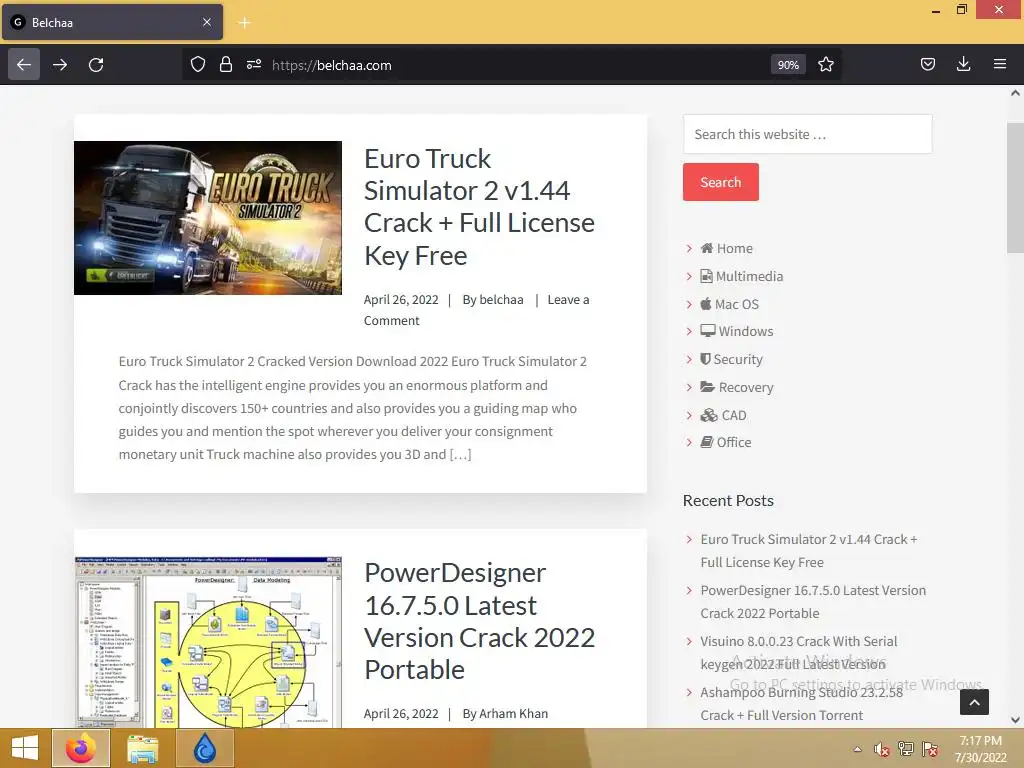1024x768 pixels.
Task: Open the tracking protection shield icon
Action: (x=198, y=64)
